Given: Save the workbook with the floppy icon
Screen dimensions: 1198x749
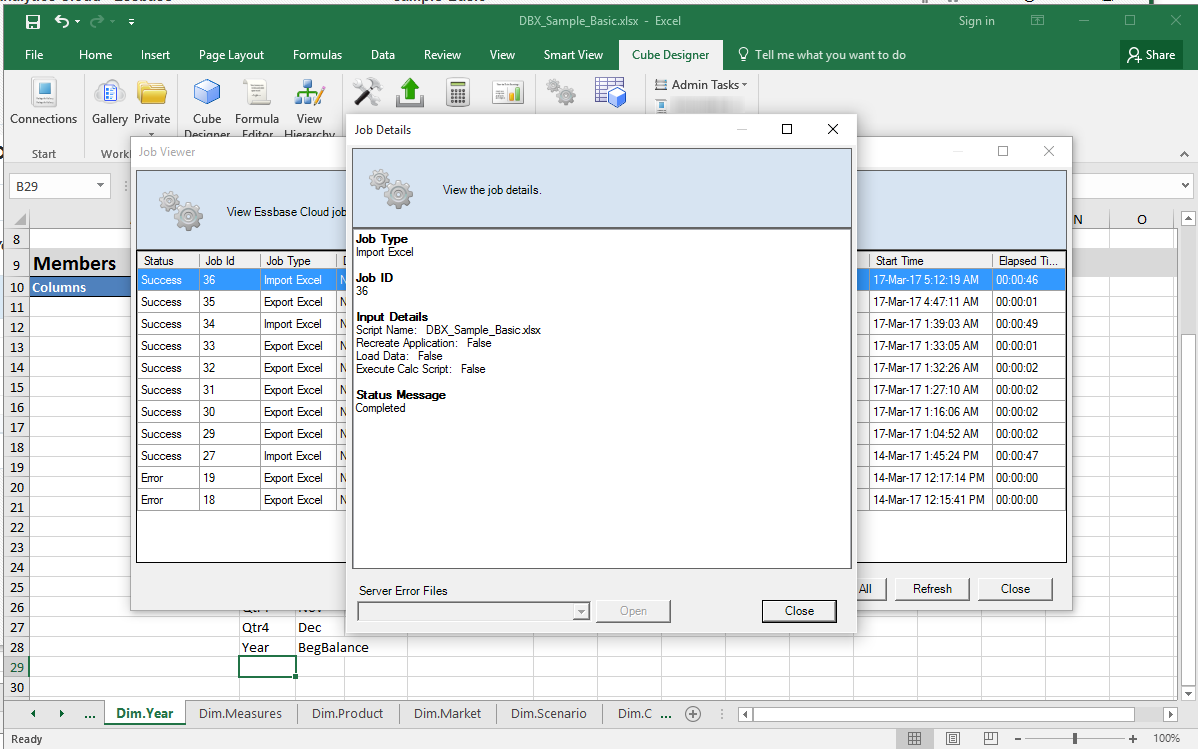Looking at the screenshot, I should 33,21.
